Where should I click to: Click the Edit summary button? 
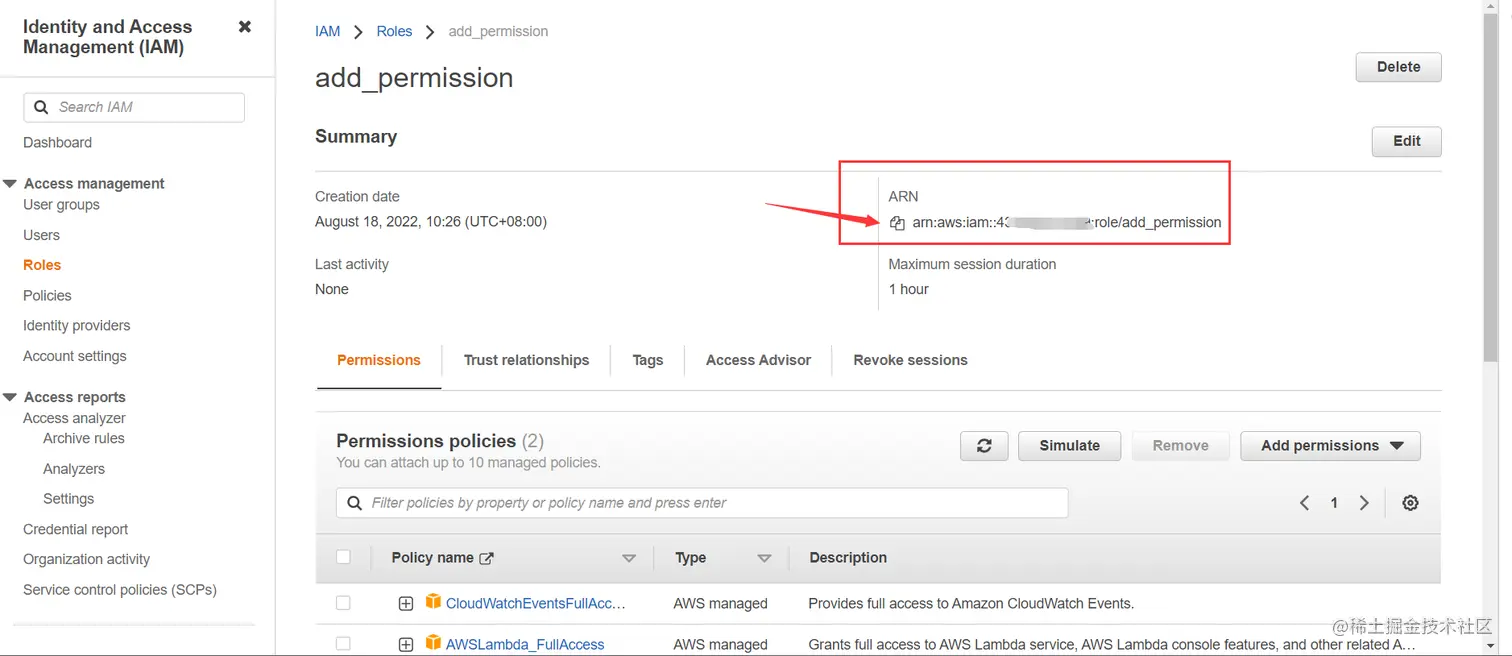coord(1406,141)
